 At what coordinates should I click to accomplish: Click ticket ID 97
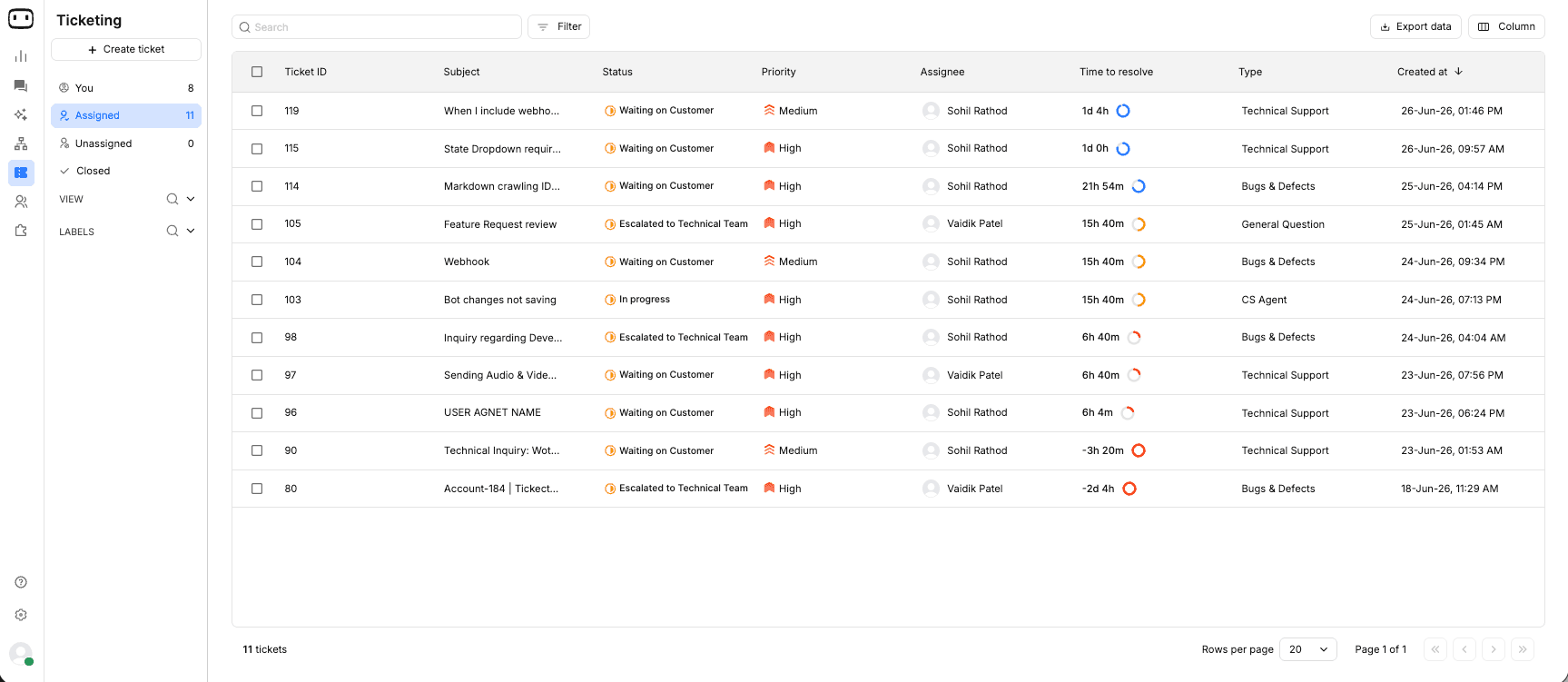pyautogui.click(x=291, y=375)
